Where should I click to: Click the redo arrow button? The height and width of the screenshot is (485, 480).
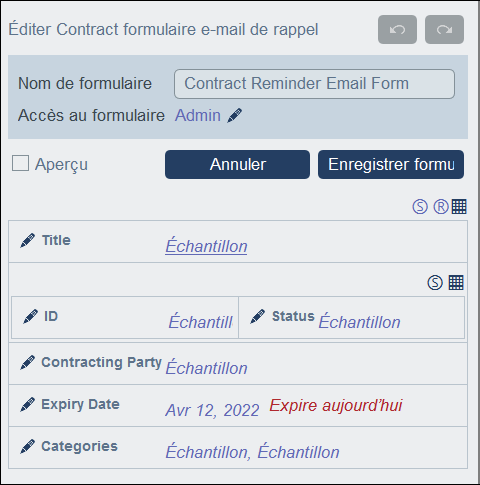tap(444, 29)
